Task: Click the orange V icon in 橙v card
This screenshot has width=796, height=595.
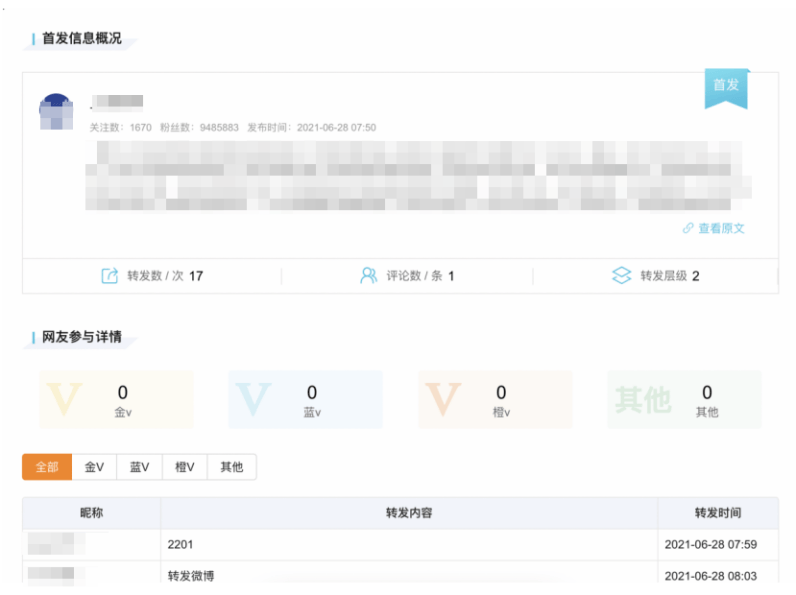Action: (443, 399)
